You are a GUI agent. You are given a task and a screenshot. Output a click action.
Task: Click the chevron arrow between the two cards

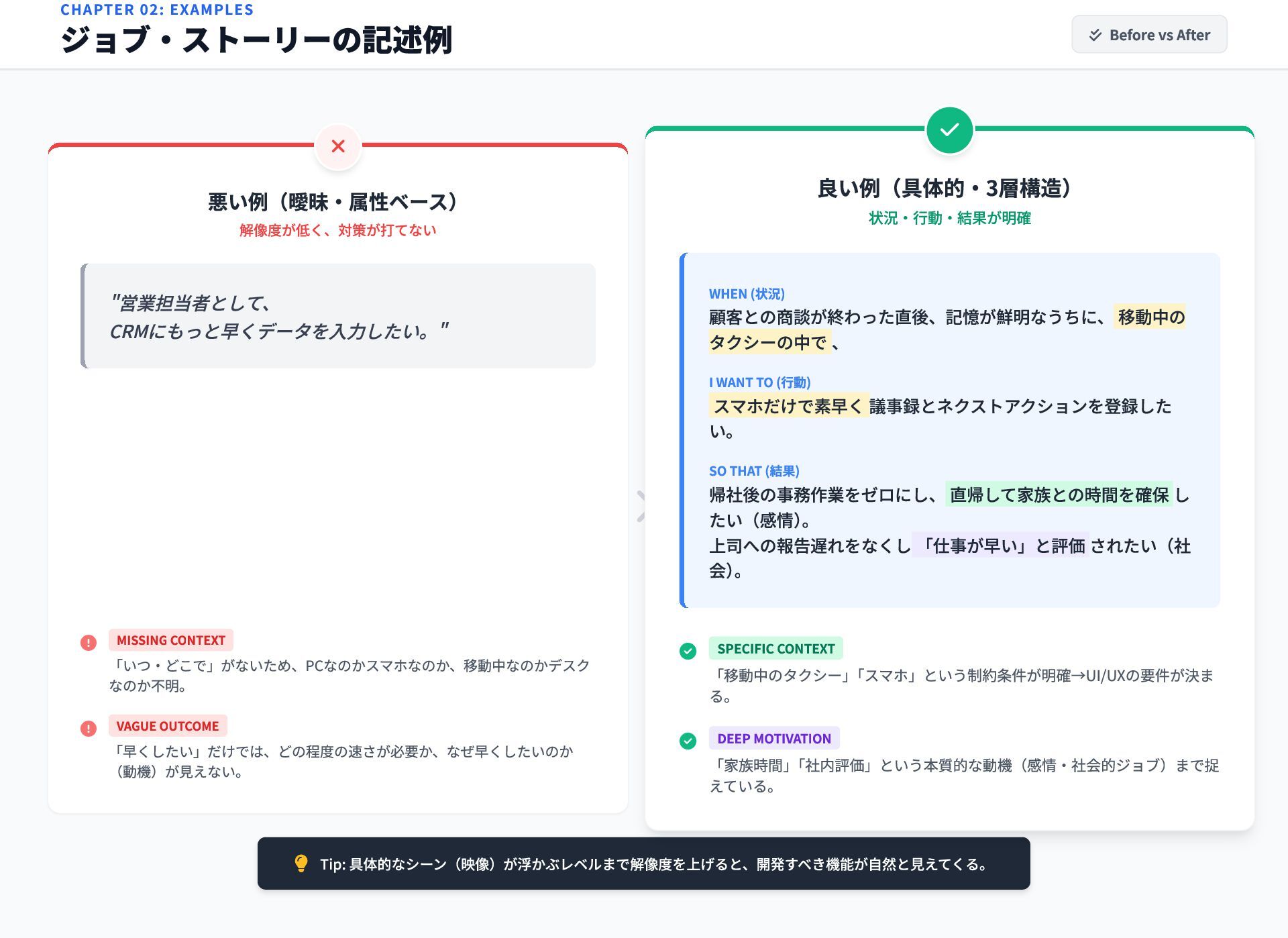point(641,506)
